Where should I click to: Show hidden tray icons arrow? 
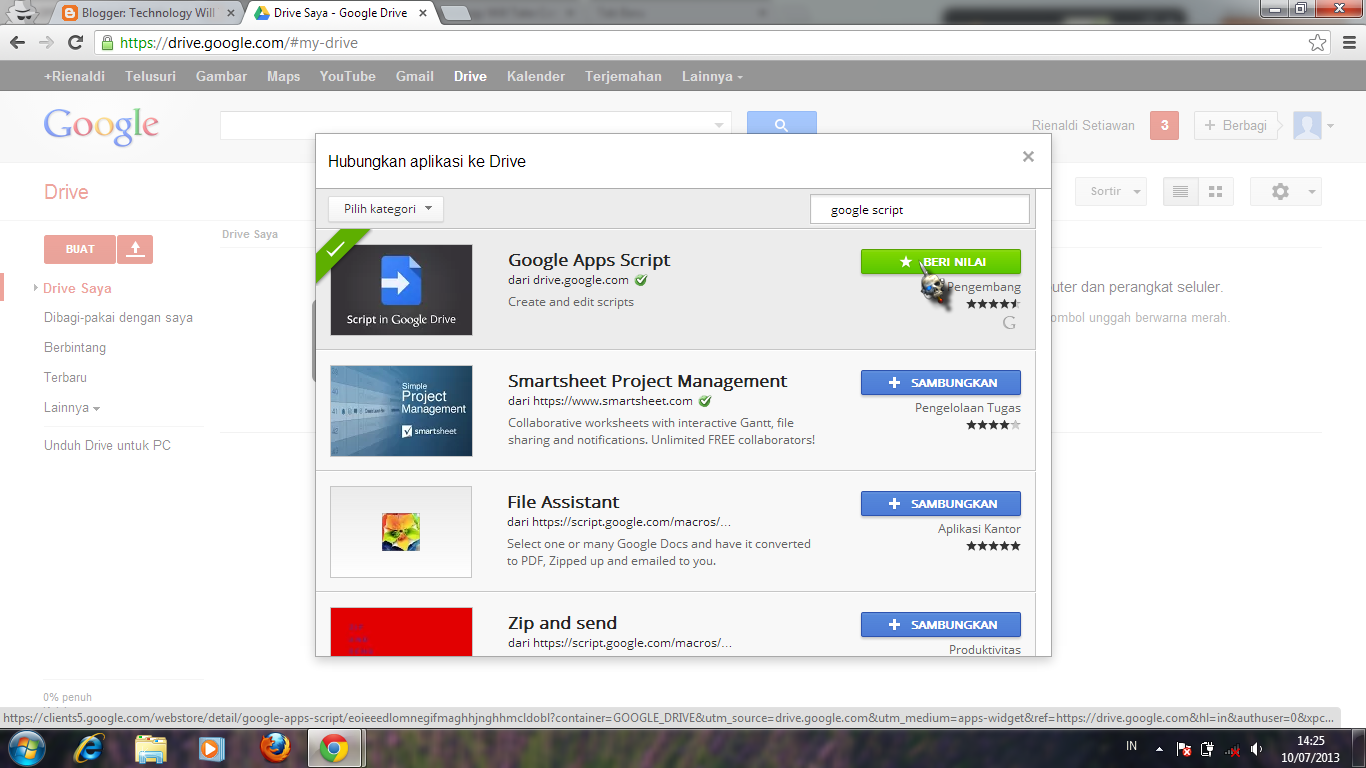1159,749
